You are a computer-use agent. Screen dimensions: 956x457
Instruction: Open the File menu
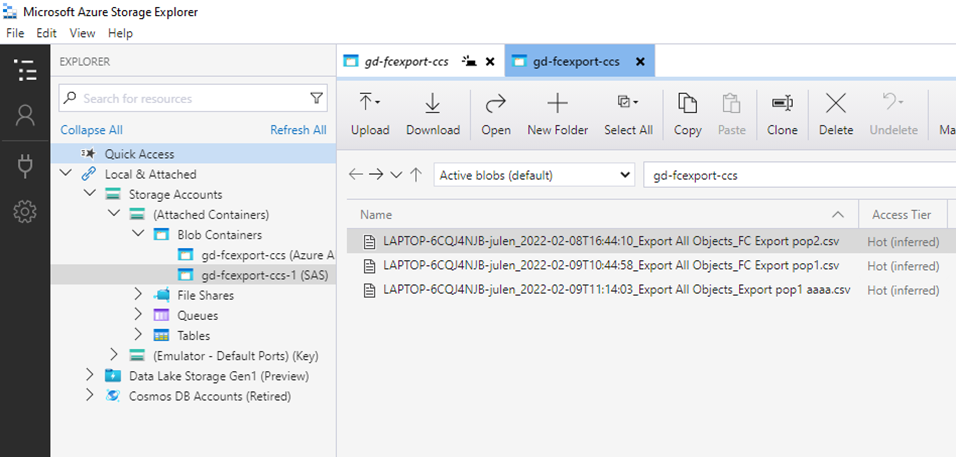pos(15,33)
